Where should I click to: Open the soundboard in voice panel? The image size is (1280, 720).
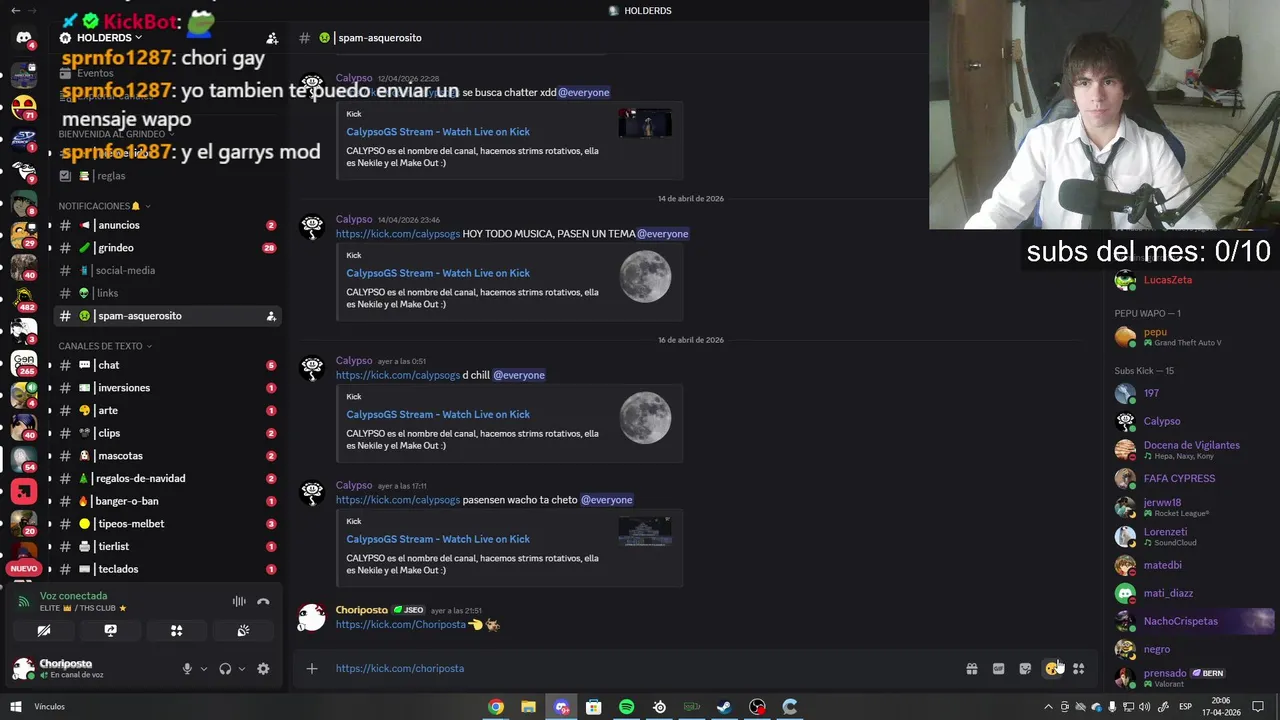[x=243, y=631]
